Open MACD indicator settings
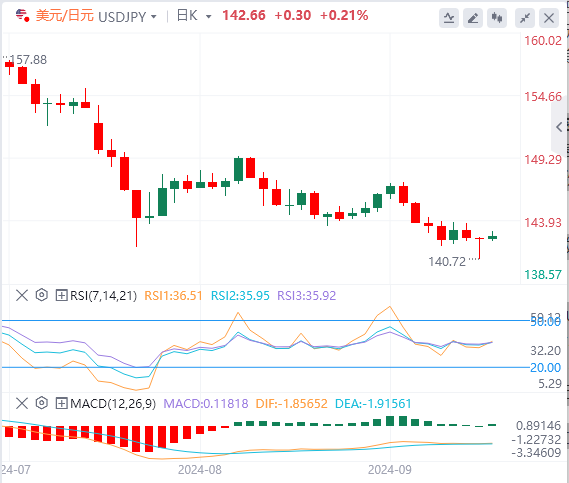Screen dimensions: 569x483 tap(42, 403)
